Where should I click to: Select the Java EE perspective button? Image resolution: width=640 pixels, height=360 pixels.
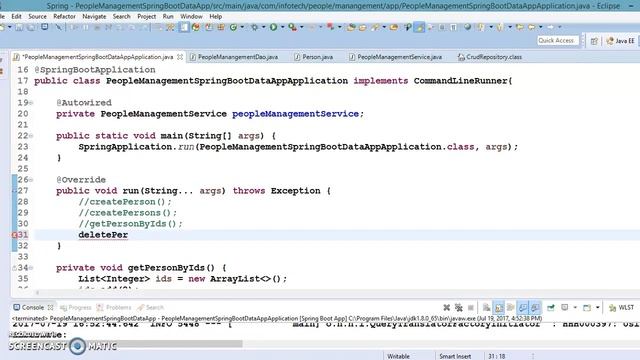pyautogui.click(x=620, y=41)
